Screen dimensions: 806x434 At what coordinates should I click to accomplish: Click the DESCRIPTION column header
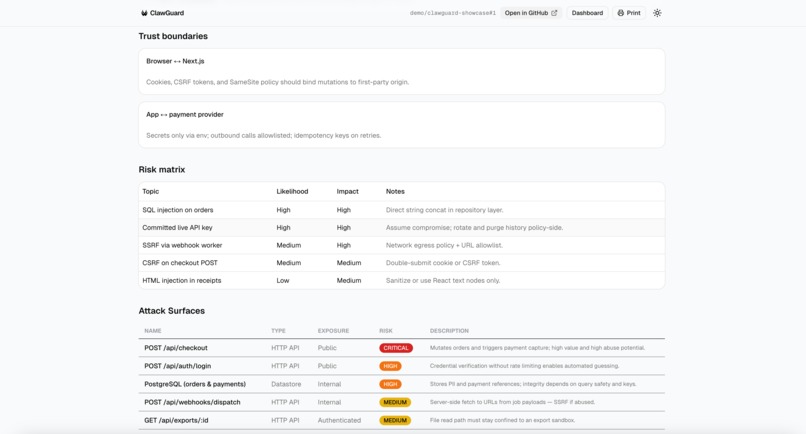449,331
